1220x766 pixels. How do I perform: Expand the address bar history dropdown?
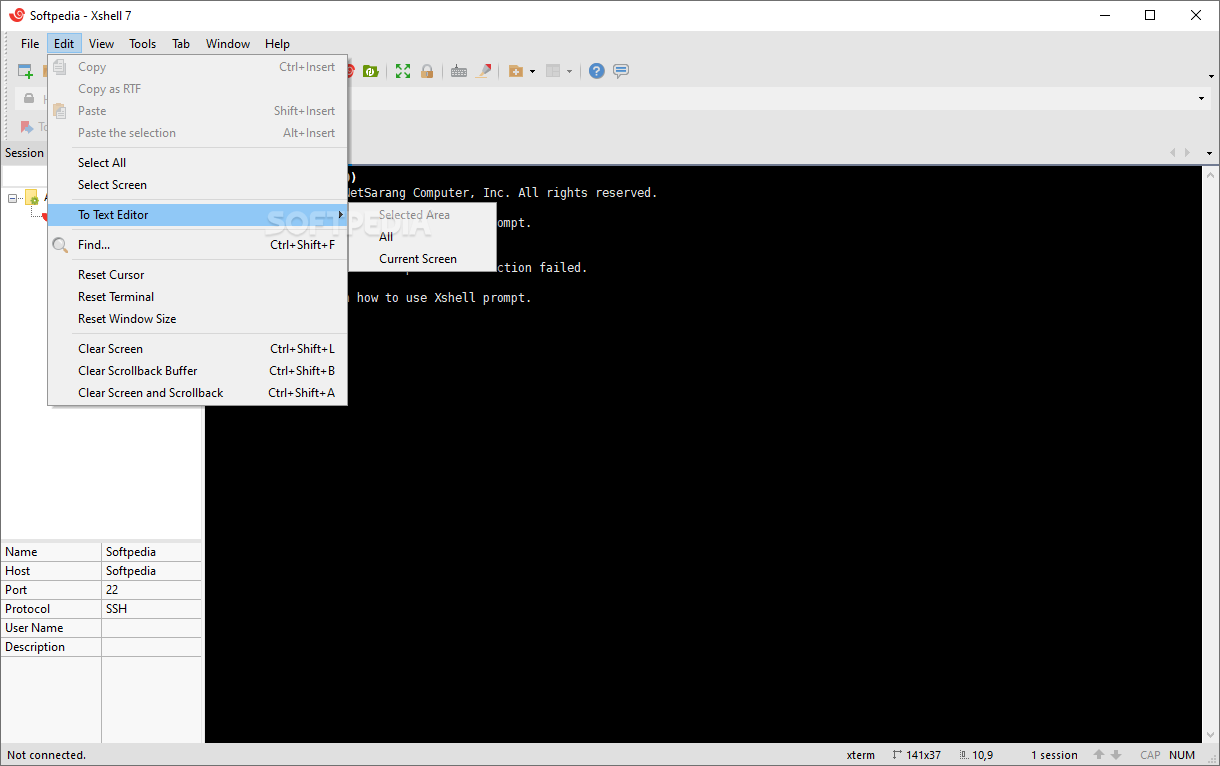1202,98
